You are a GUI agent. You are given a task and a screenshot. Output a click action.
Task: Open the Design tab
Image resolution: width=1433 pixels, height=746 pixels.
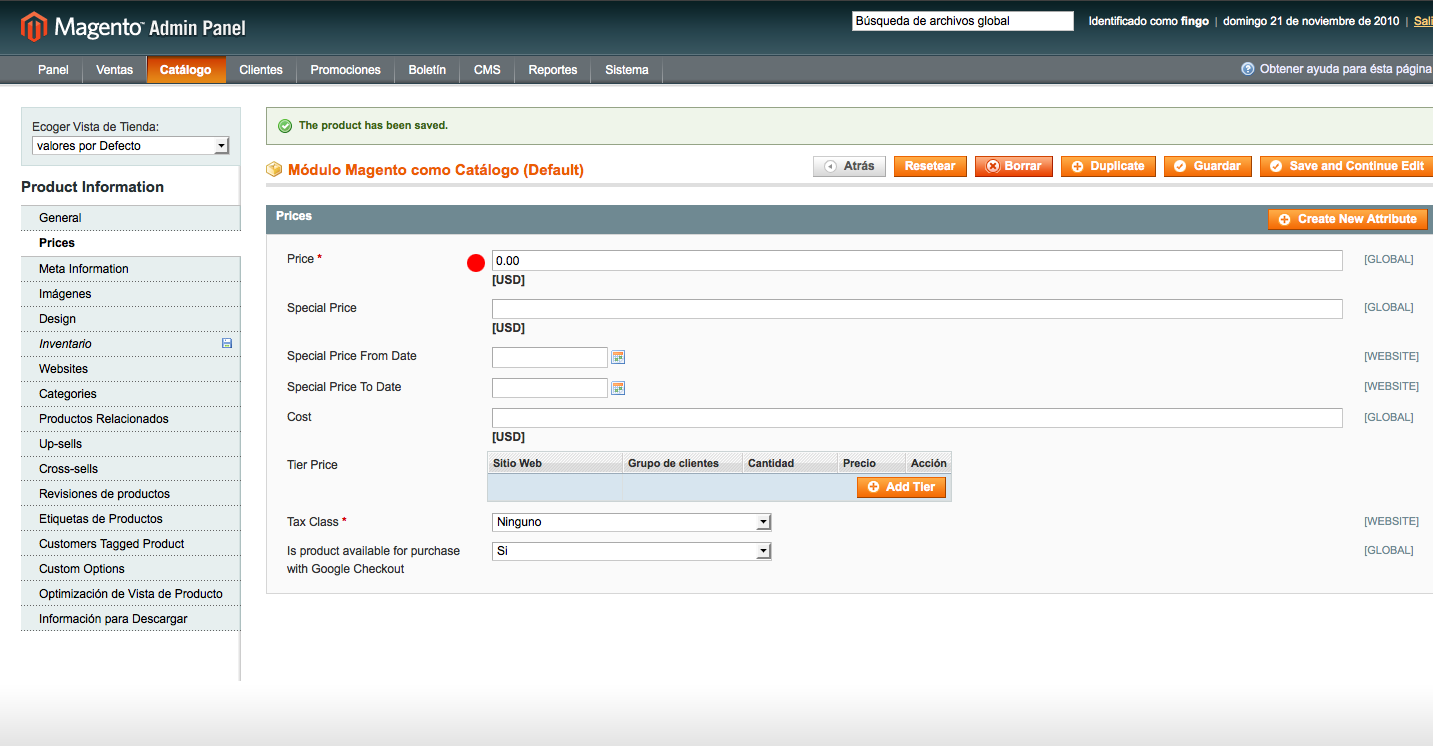131,319
